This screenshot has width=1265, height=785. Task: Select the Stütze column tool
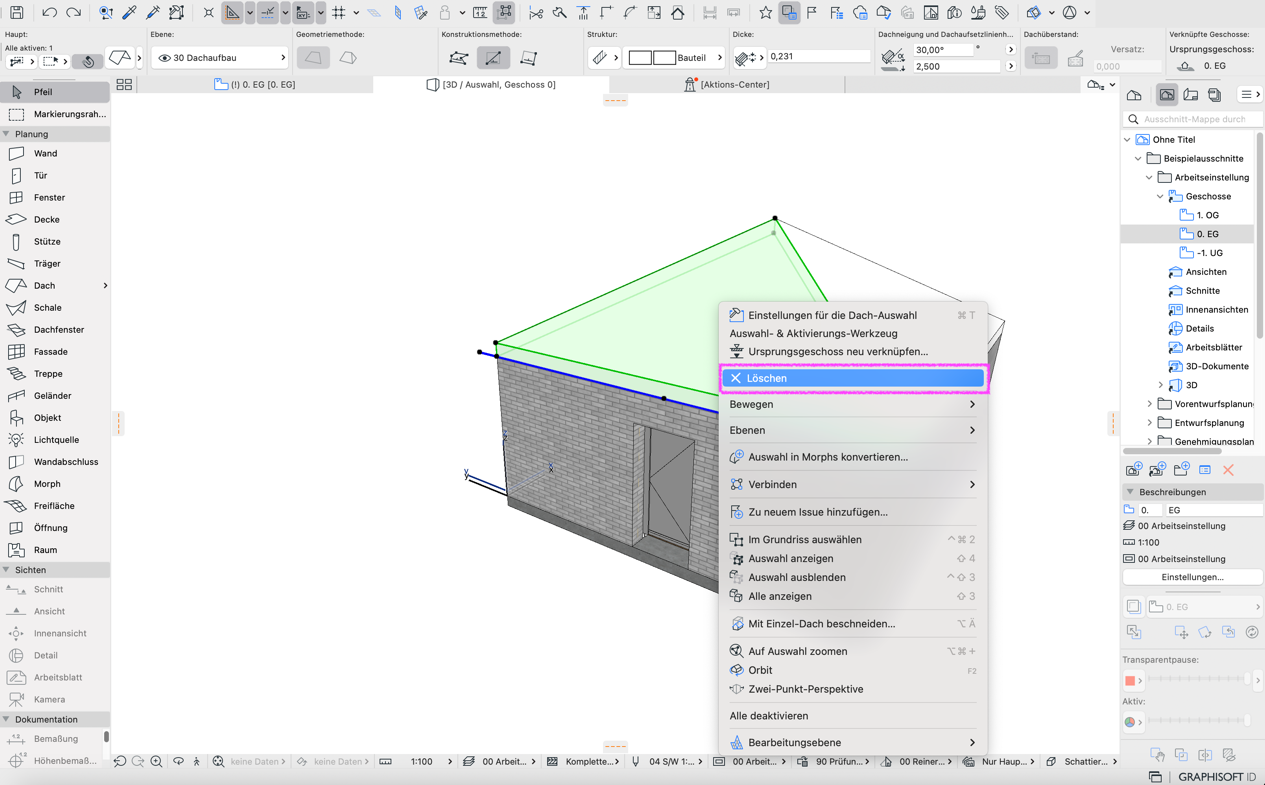[55, 242]
